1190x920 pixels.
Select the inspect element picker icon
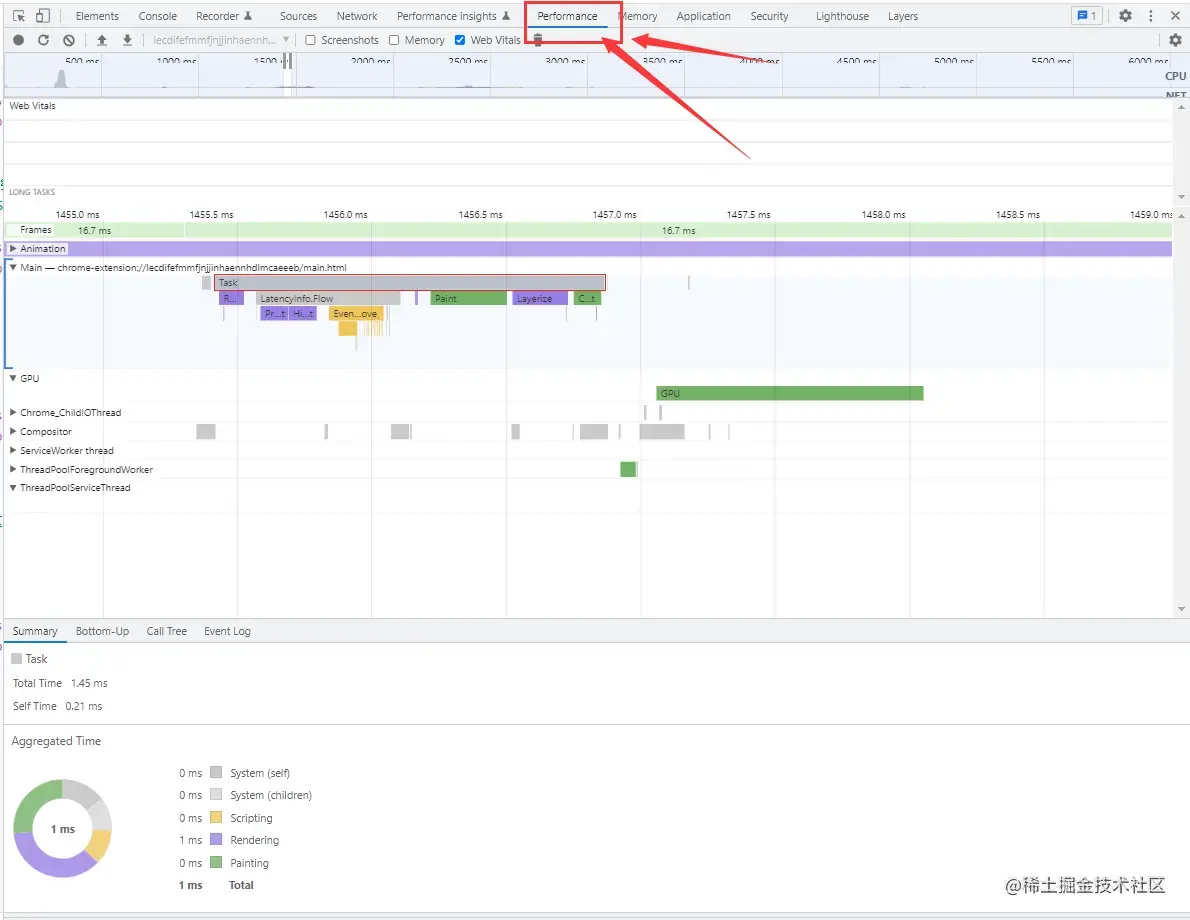[19, 16]
